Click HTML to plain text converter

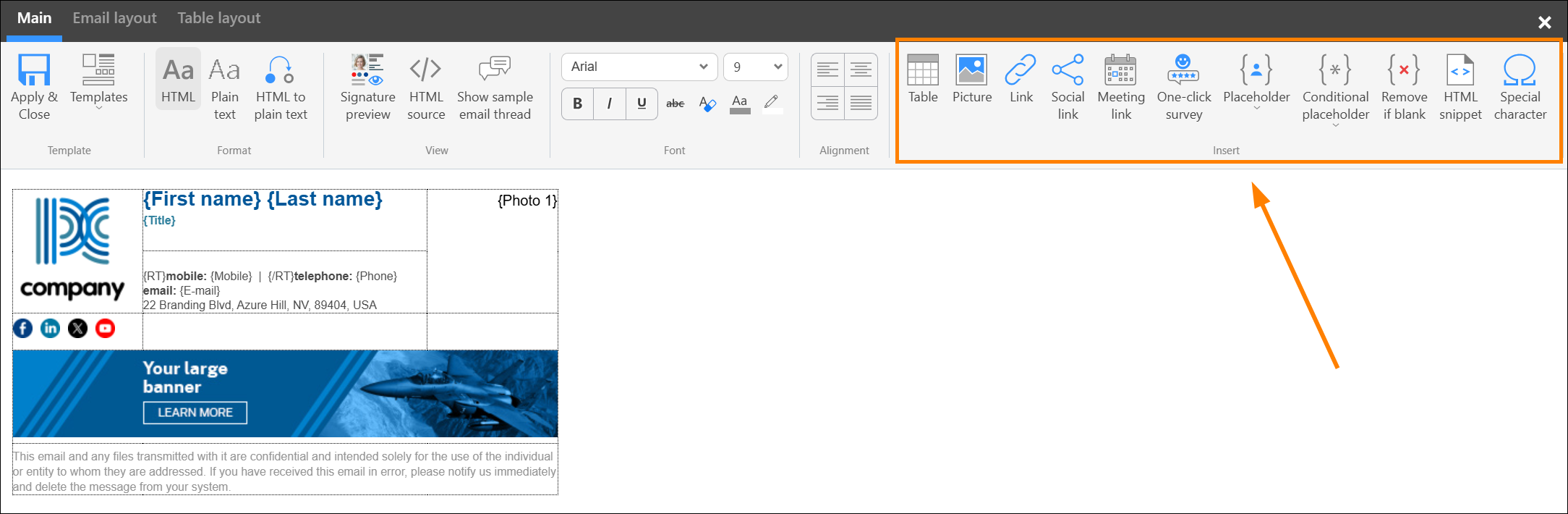point(281,88)
